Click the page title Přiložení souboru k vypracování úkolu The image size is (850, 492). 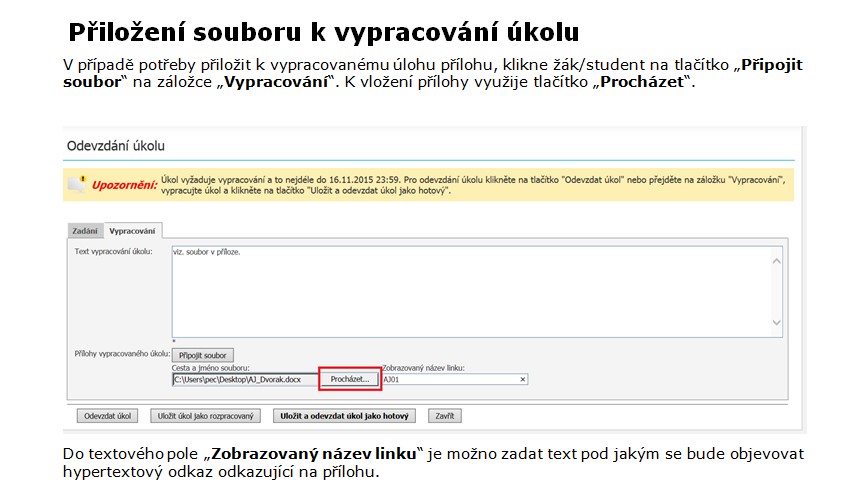(x=323, y=32)
